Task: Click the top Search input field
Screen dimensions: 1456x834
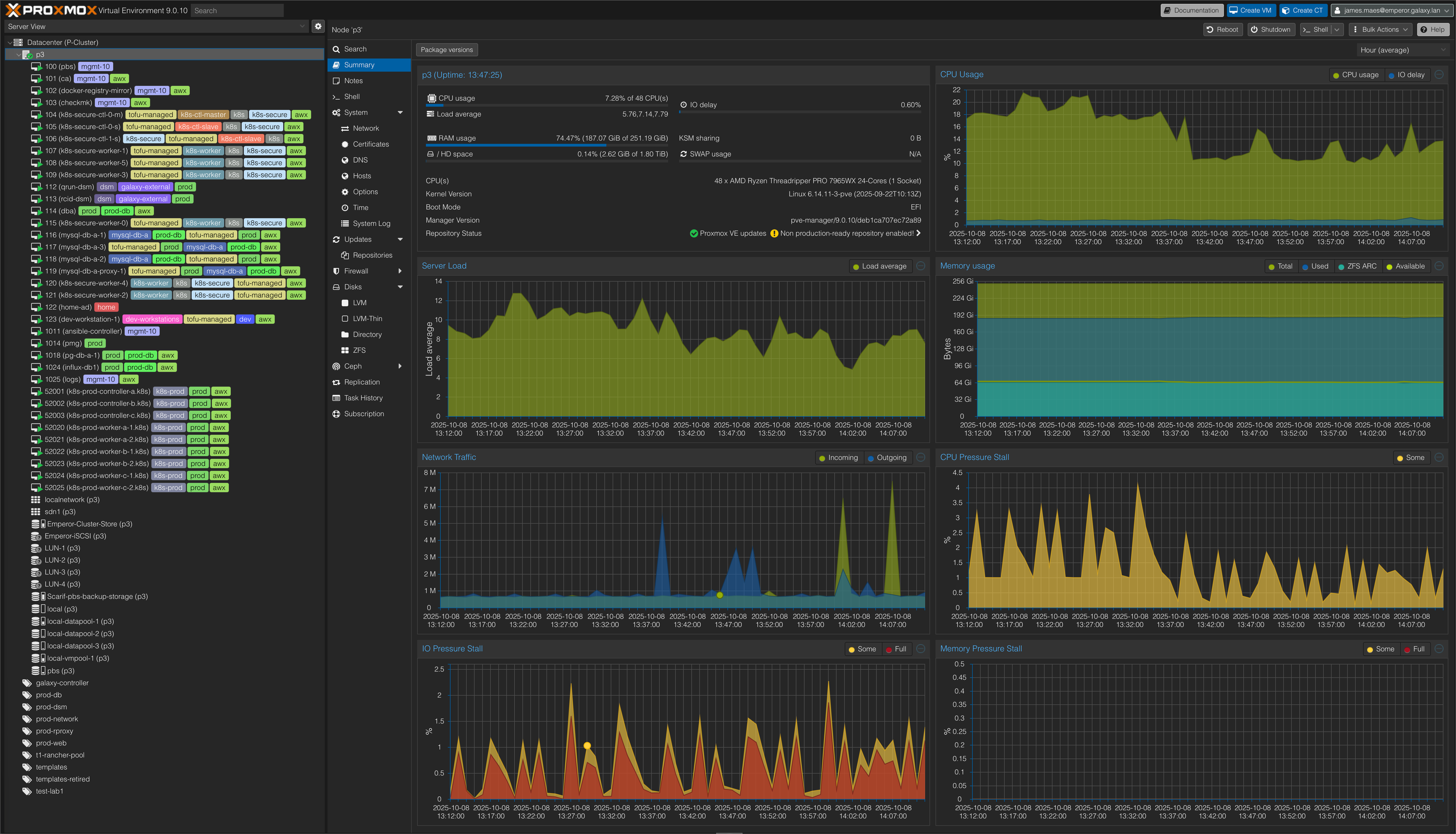Action: point(237,10)
